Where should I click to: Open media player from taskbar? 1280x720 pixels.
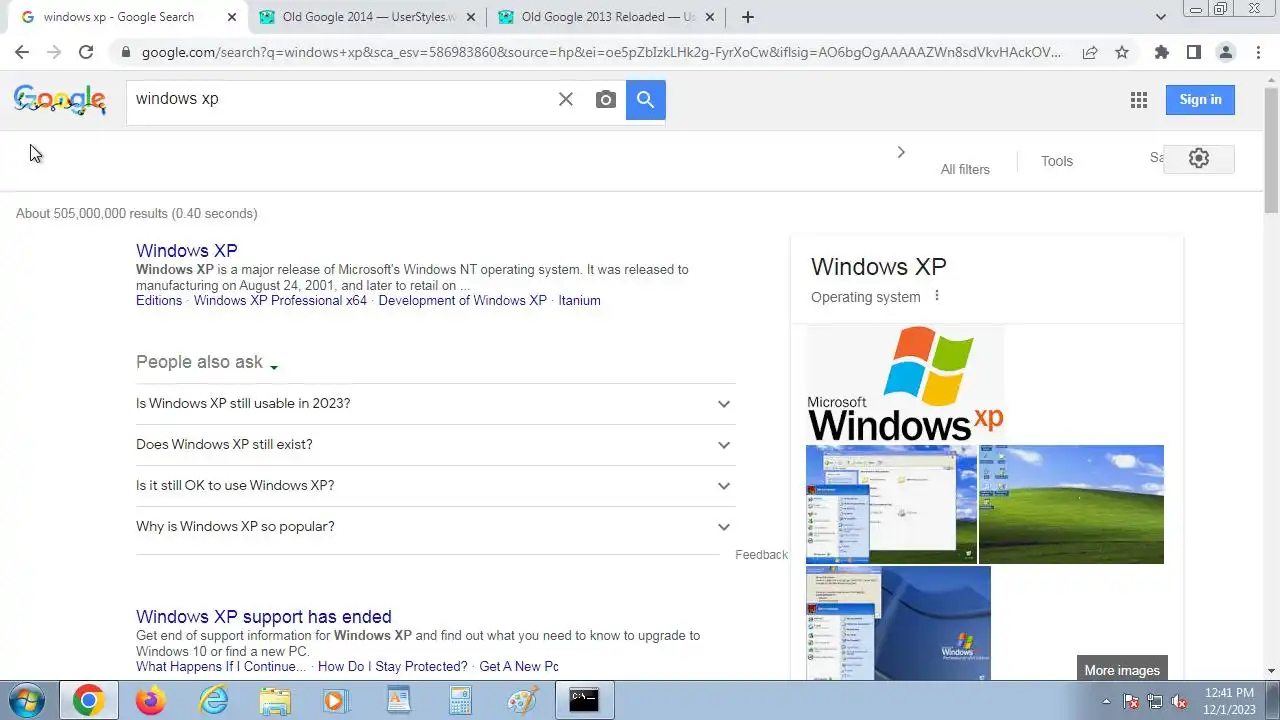coord(336,700)
